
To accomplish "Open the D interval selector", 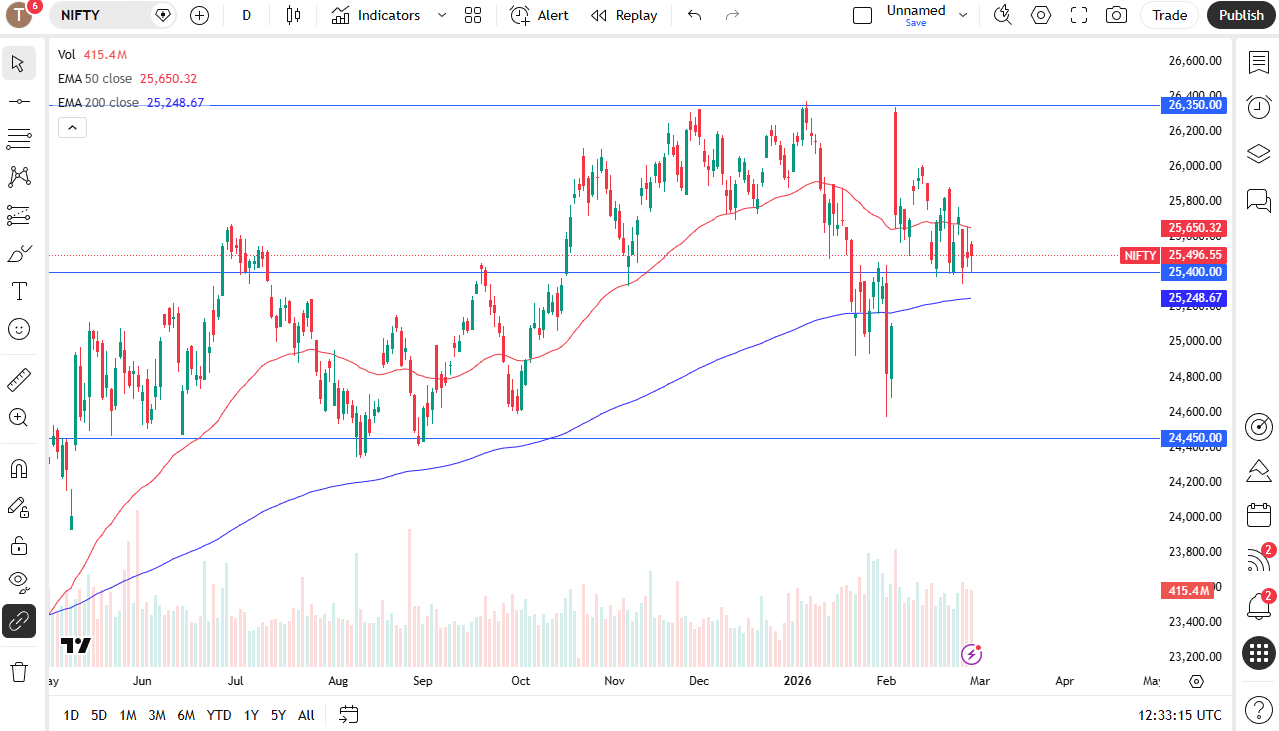I will point(247,15).
